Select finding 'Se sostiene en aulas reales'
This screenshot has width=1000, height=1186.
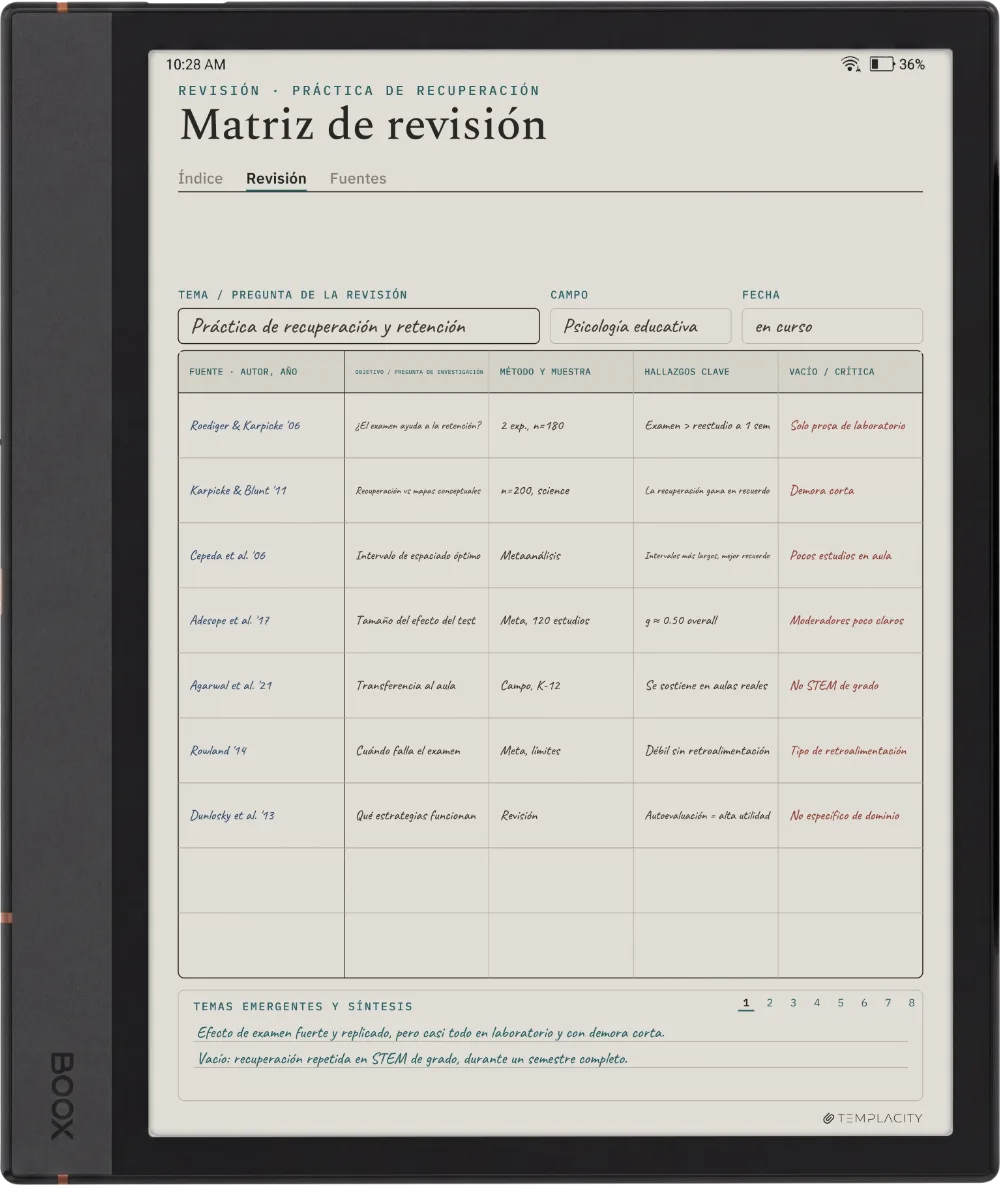707,686
